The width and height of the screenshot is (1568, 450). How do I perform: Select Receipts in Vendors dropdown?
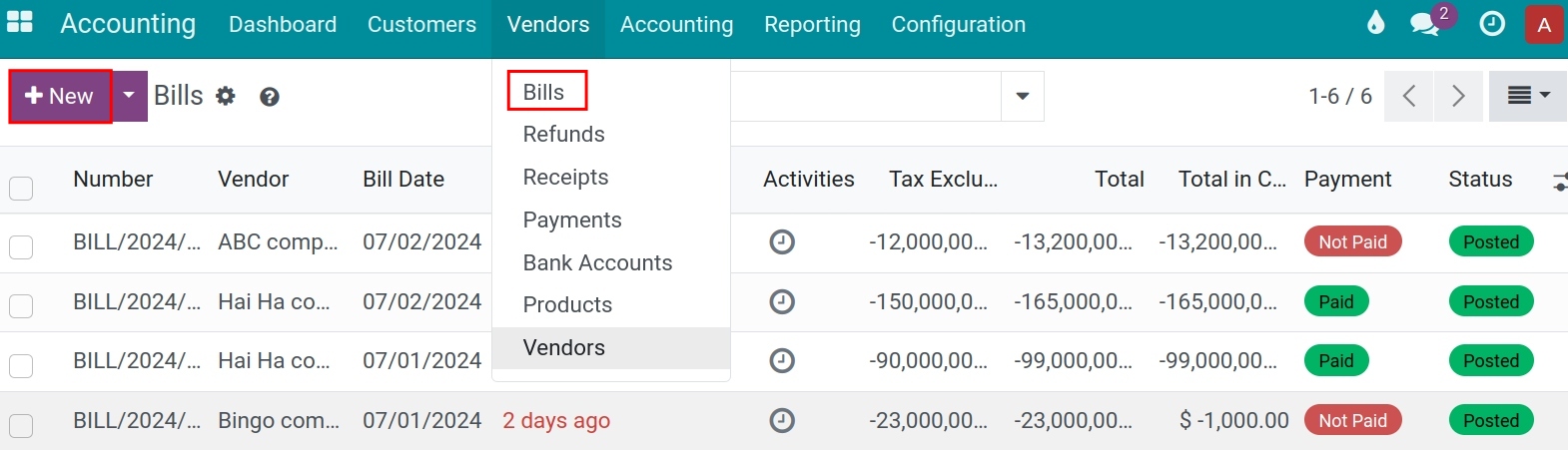click(x=565, y=177)
